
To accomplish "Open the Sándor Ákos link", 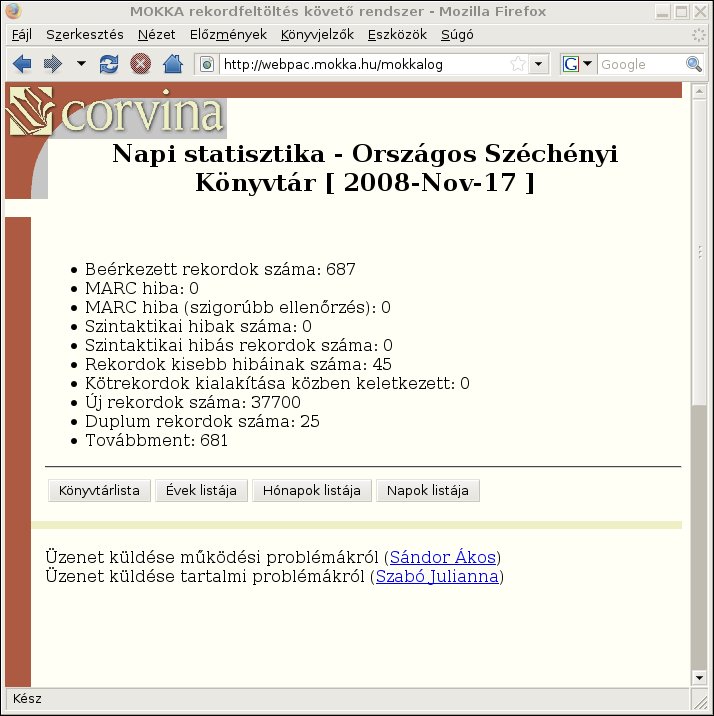I will pyautogui.click(x=442, y=557).
